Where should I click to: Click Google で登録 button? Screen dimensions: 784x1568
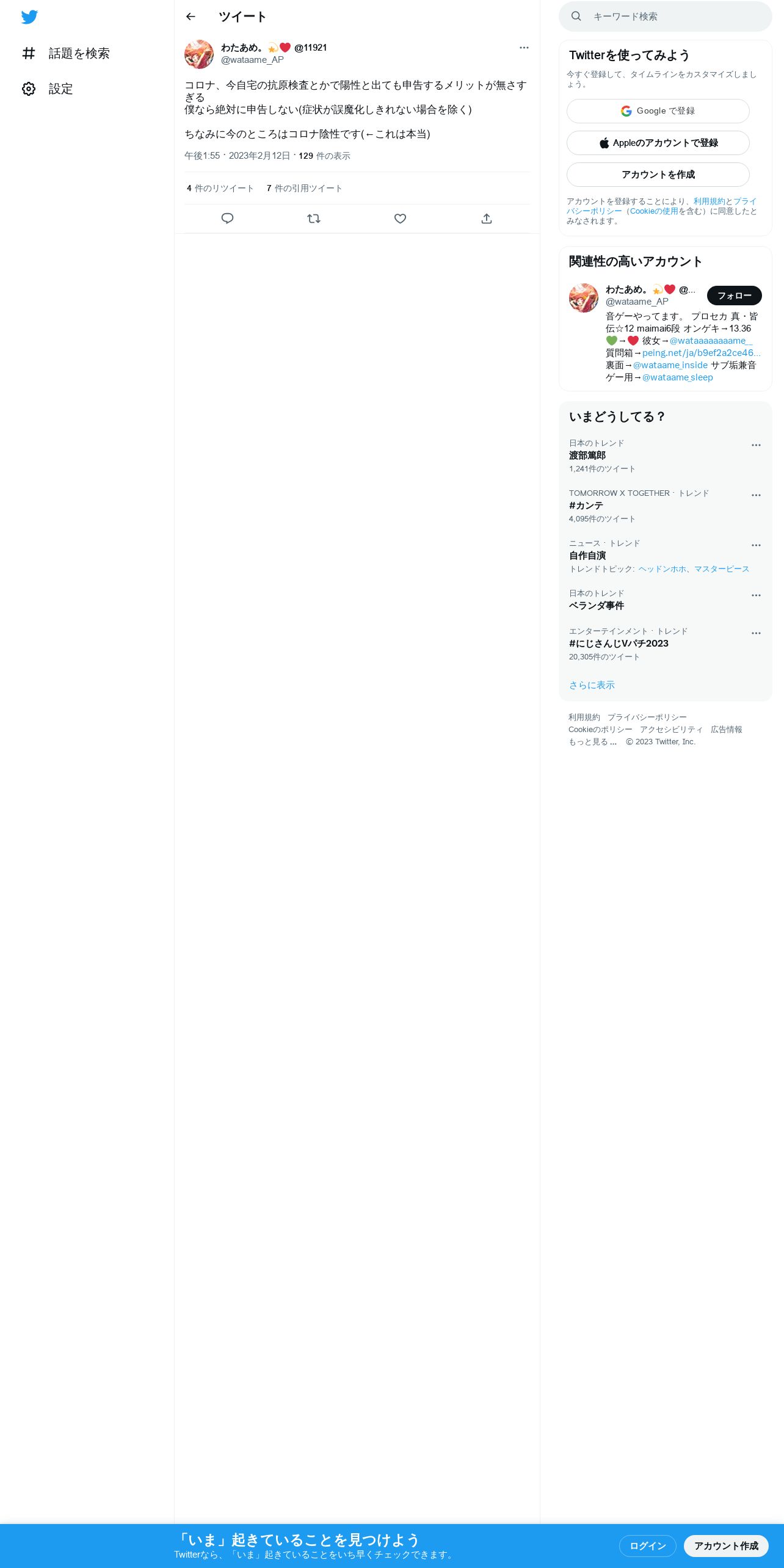pyautogui.click(x=658, y=111)
